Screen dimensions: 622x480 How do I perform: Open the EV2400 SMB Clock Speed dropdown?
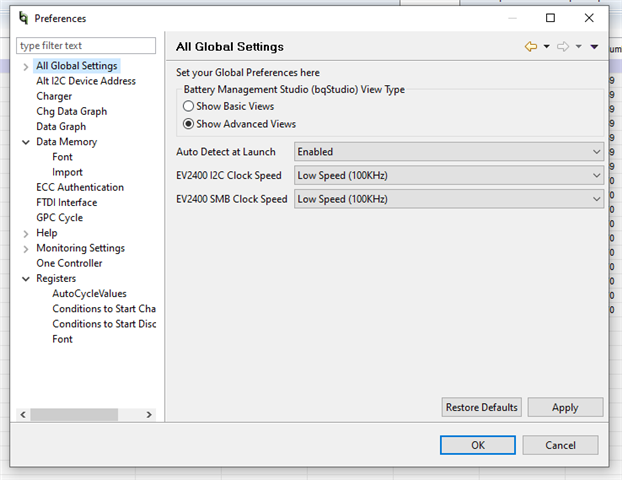(449, 199)
